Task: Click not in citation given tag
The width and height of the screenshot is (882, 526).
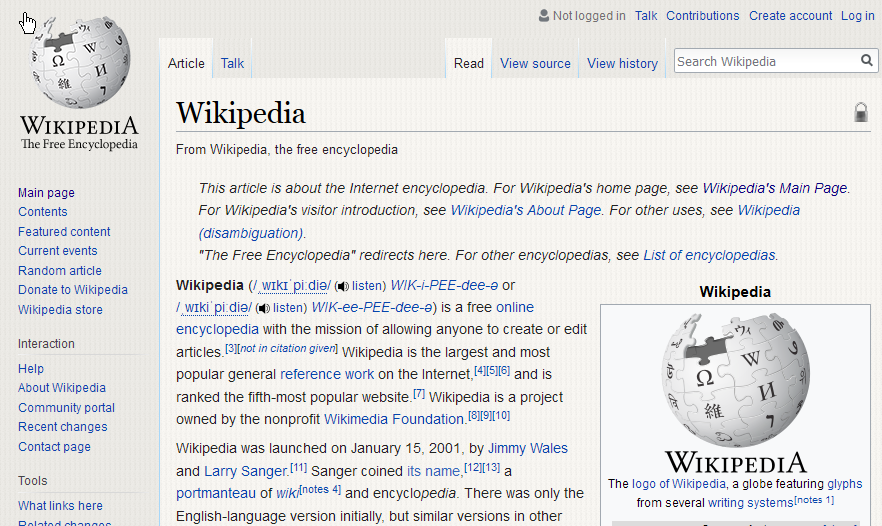Action: point(287,349)
